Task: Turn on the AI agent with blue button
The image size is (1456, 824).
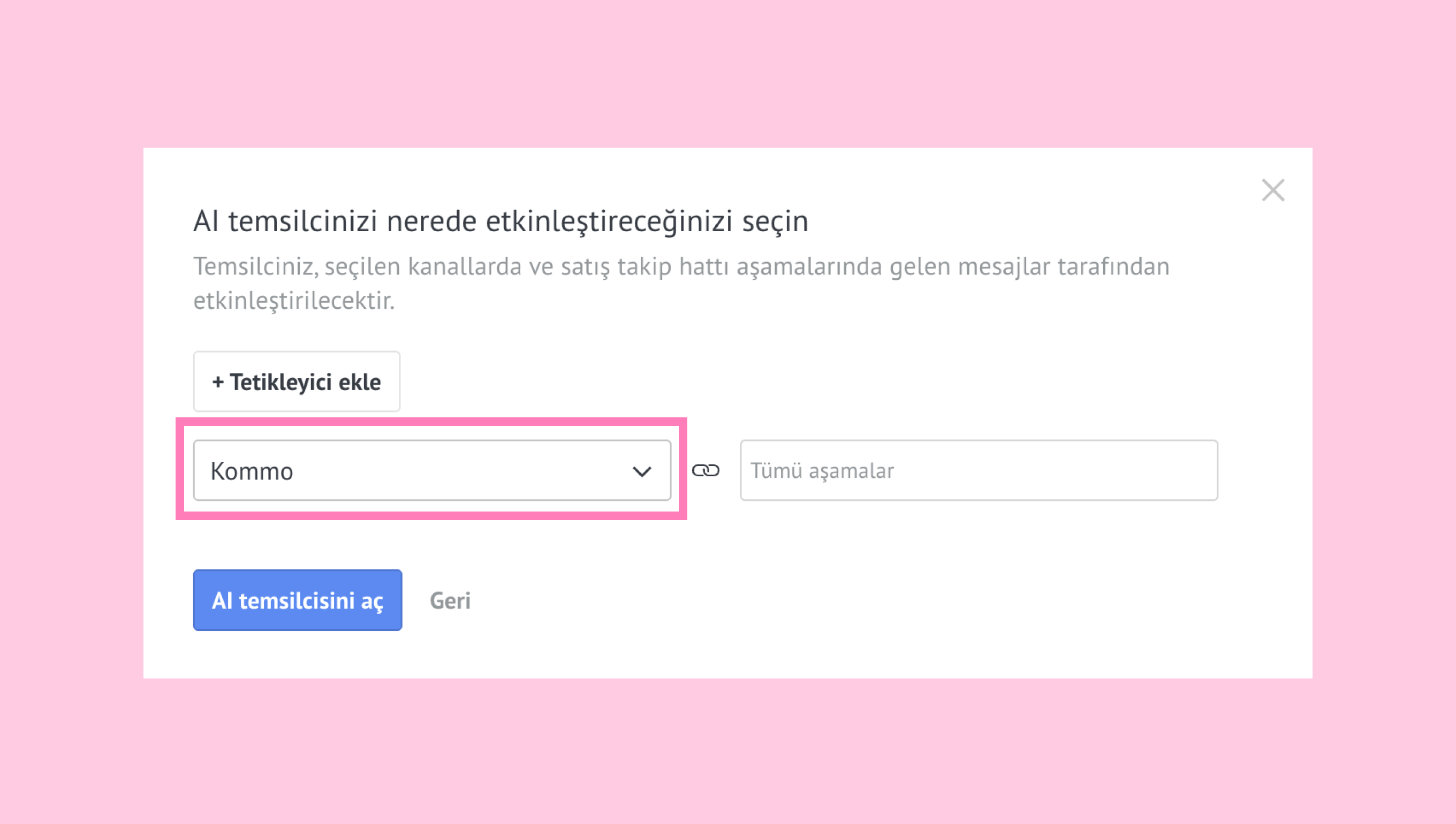Action: (297, 600)
